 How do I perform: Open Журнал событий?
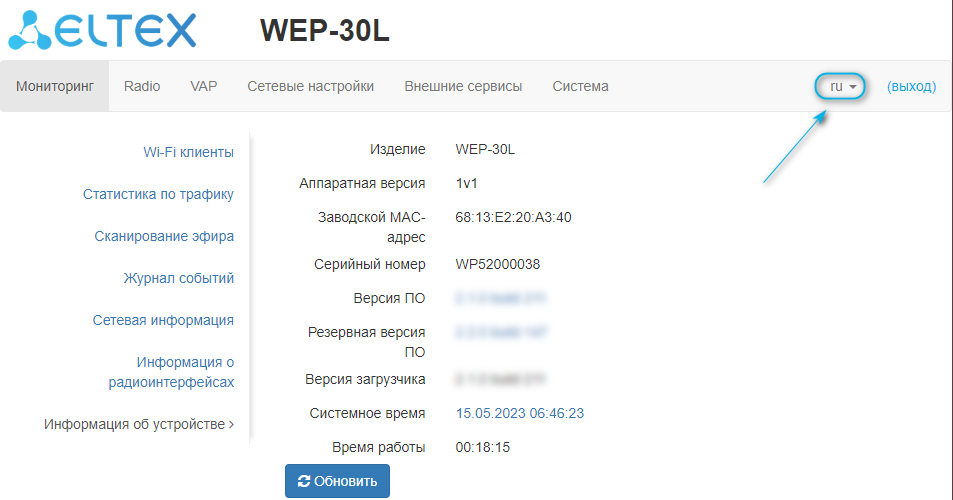[179, 278]
